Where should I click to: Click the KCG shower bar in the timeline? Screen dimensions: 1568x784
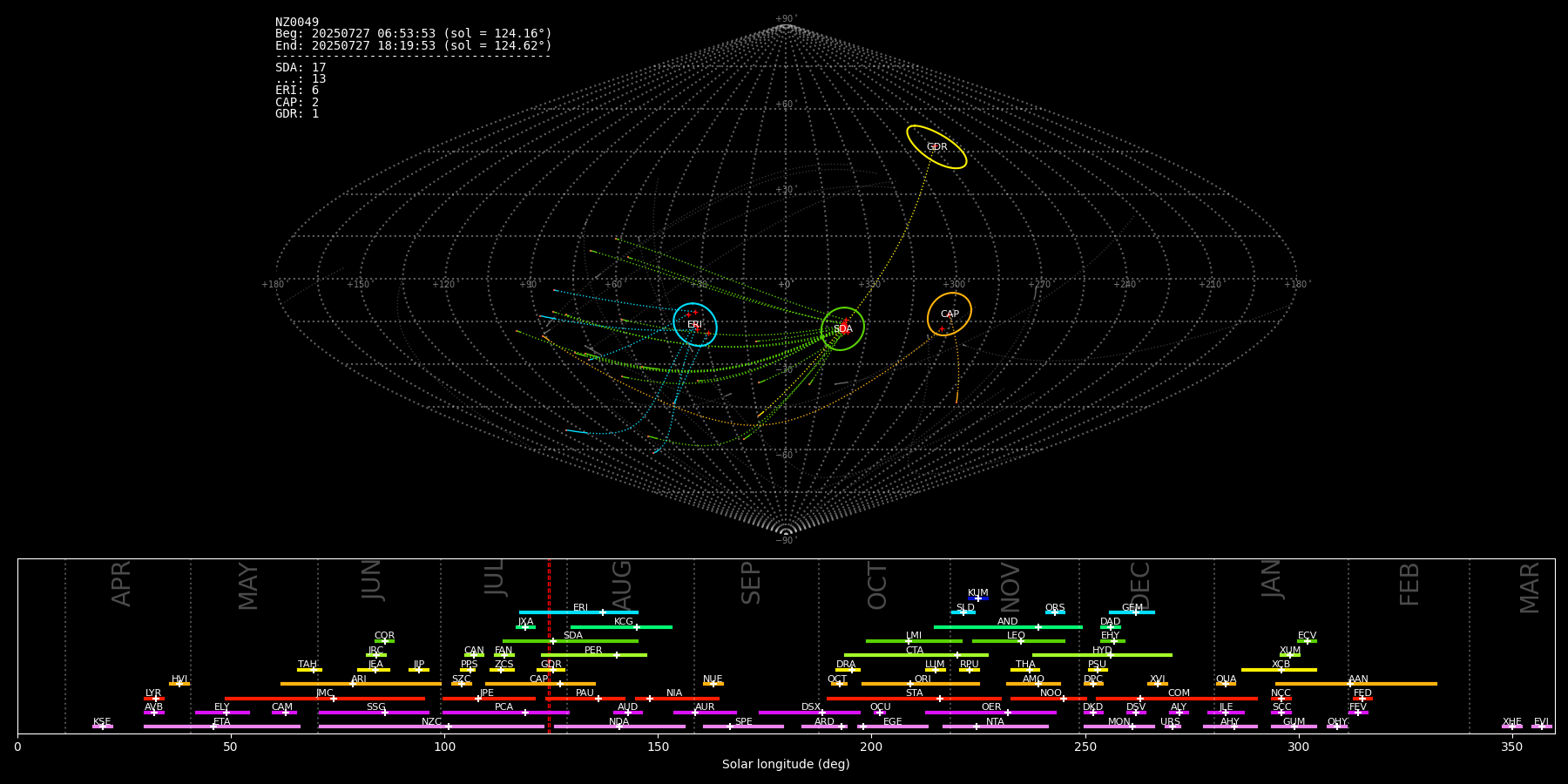(x=621, y=626)
